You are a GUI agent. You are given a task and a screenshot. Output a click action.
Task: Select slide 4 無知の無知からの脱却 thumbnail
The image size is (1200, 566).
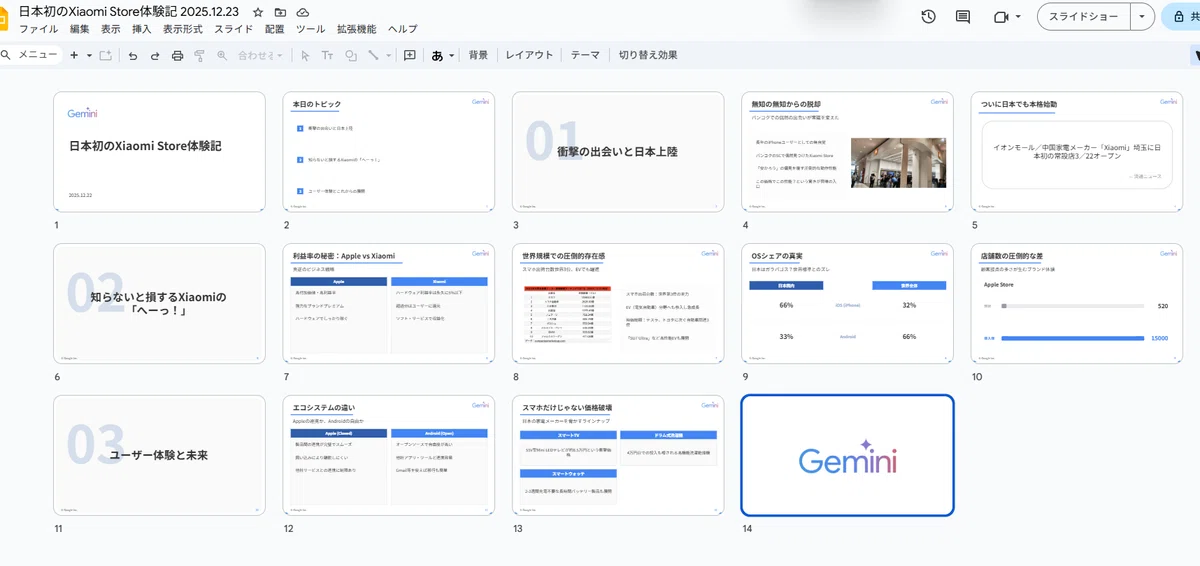pyautogui.click(x=847, y=152)
